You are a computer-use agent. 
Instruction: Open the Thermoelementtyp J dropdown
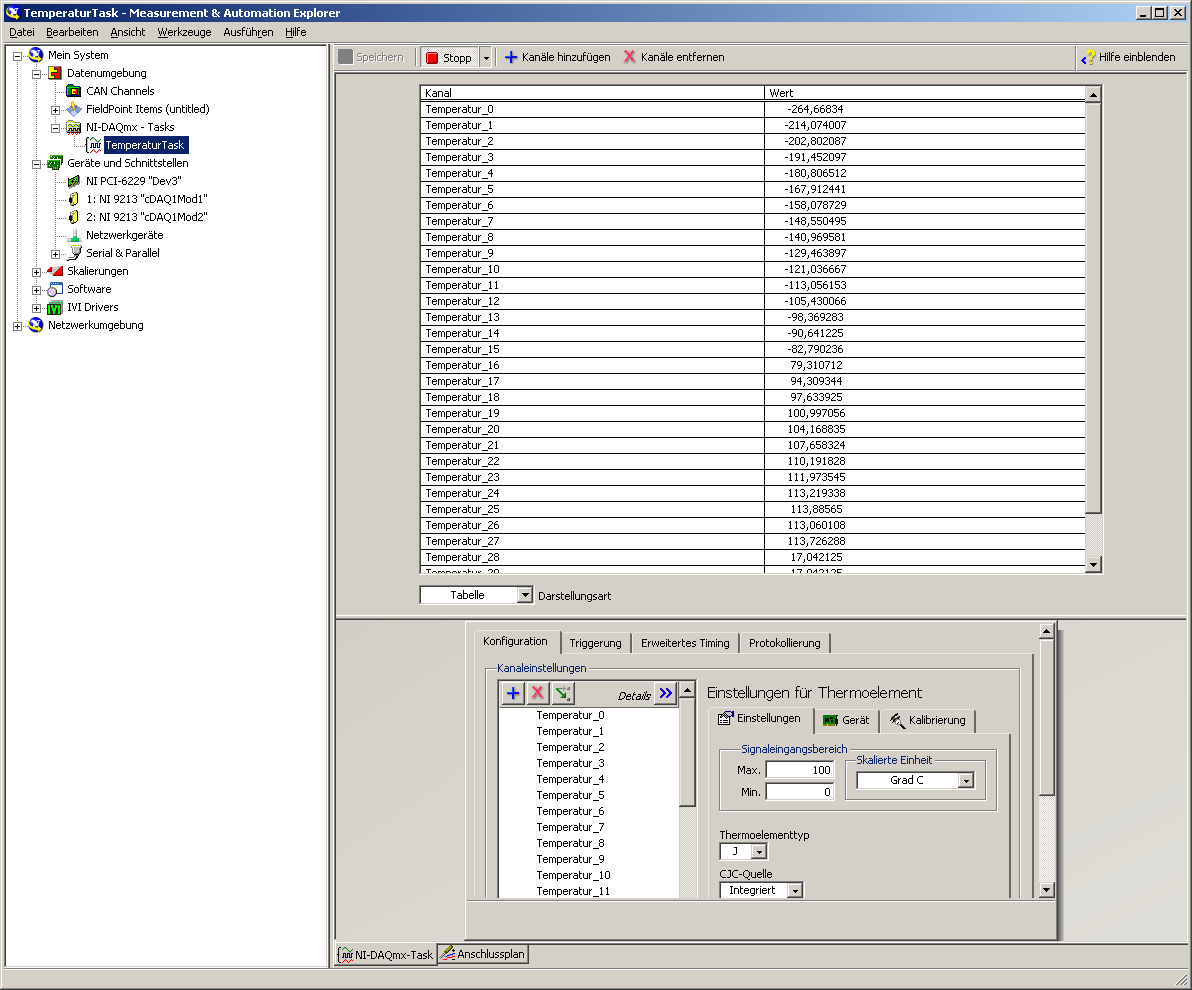tap(759, 852)
